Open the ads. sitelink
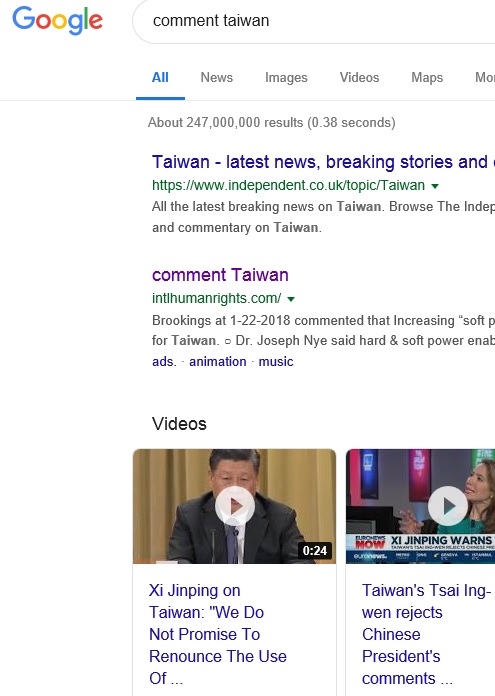Image resolution: width=495 pixels, height=696 pixels. point(164,362)
